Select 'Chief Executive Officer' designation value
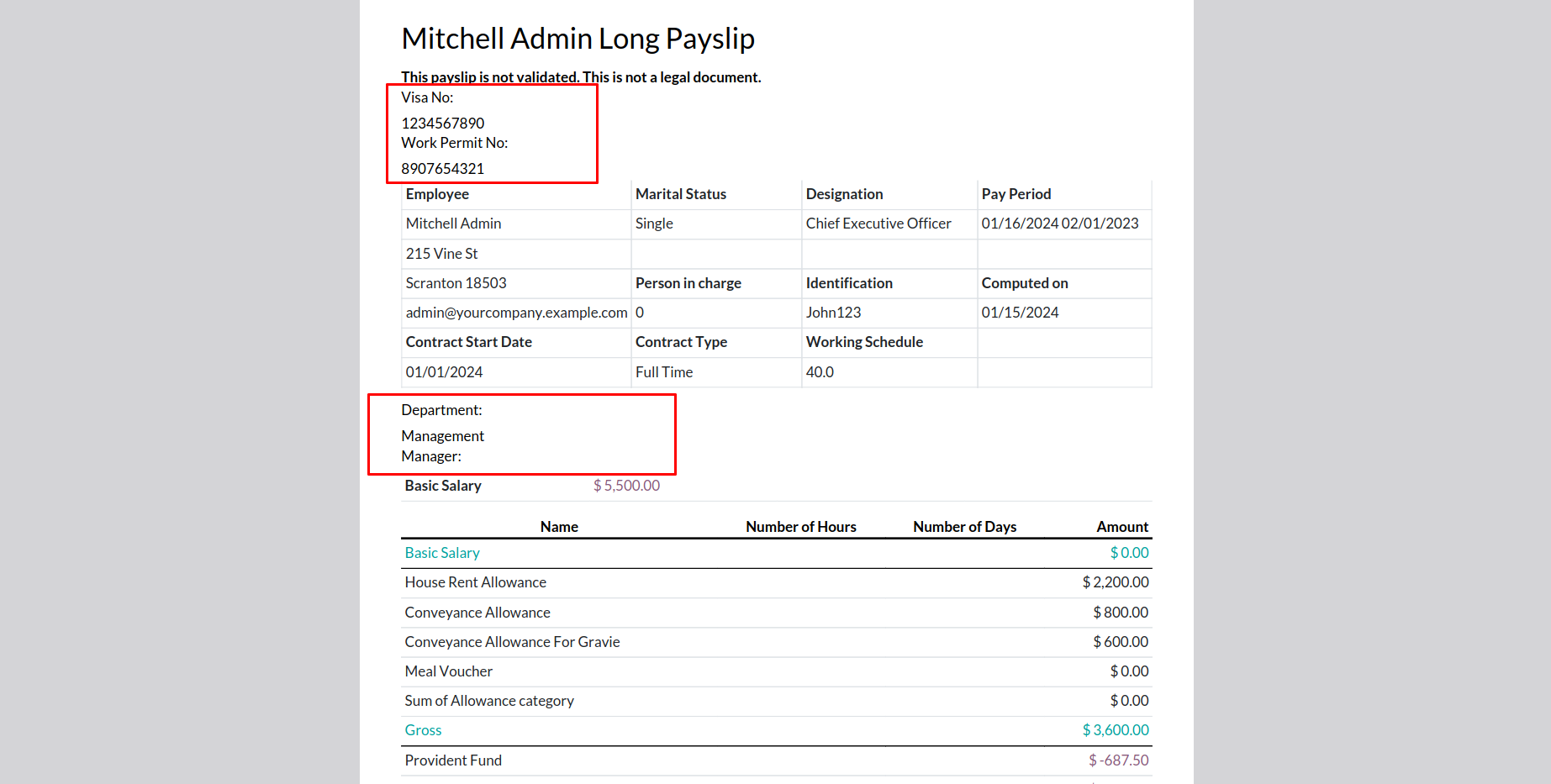The width and height of the screenshot is (1551, 784). 878,224
